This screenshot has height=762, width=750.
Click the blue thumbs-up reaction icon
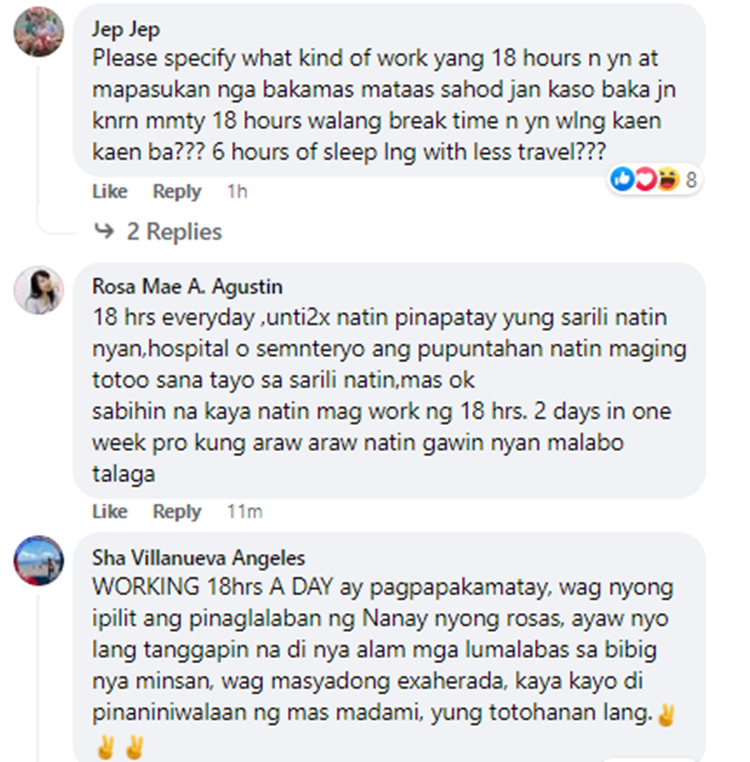pos(623,179)
